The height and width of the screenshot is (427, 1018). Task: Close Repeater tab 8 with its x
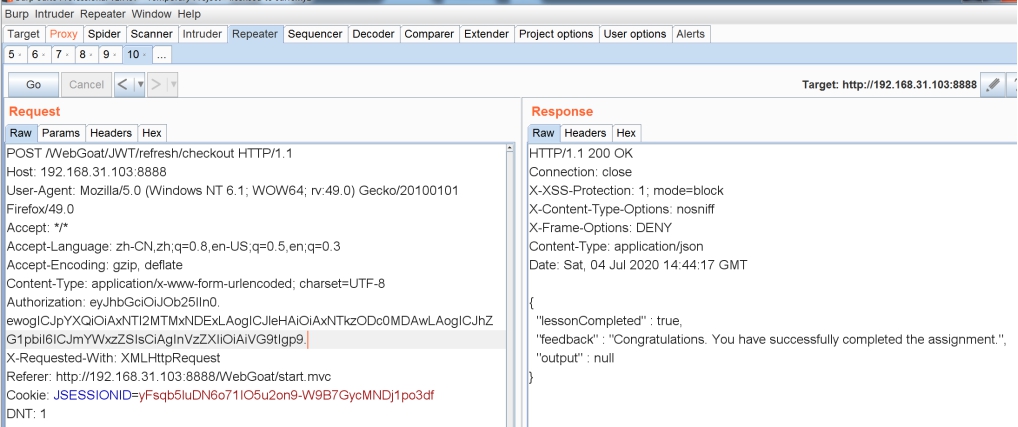(x=91, y=55)
